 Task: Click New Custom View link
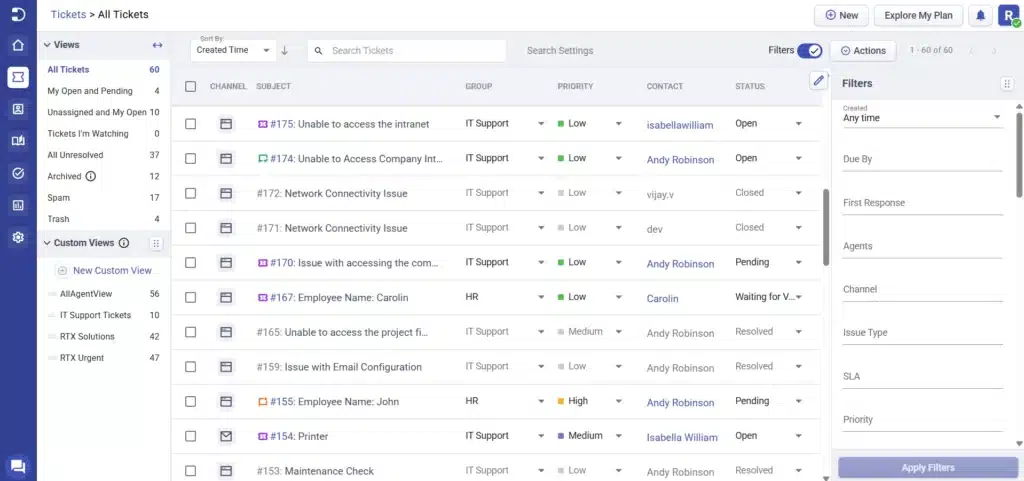tap(106, 270)
